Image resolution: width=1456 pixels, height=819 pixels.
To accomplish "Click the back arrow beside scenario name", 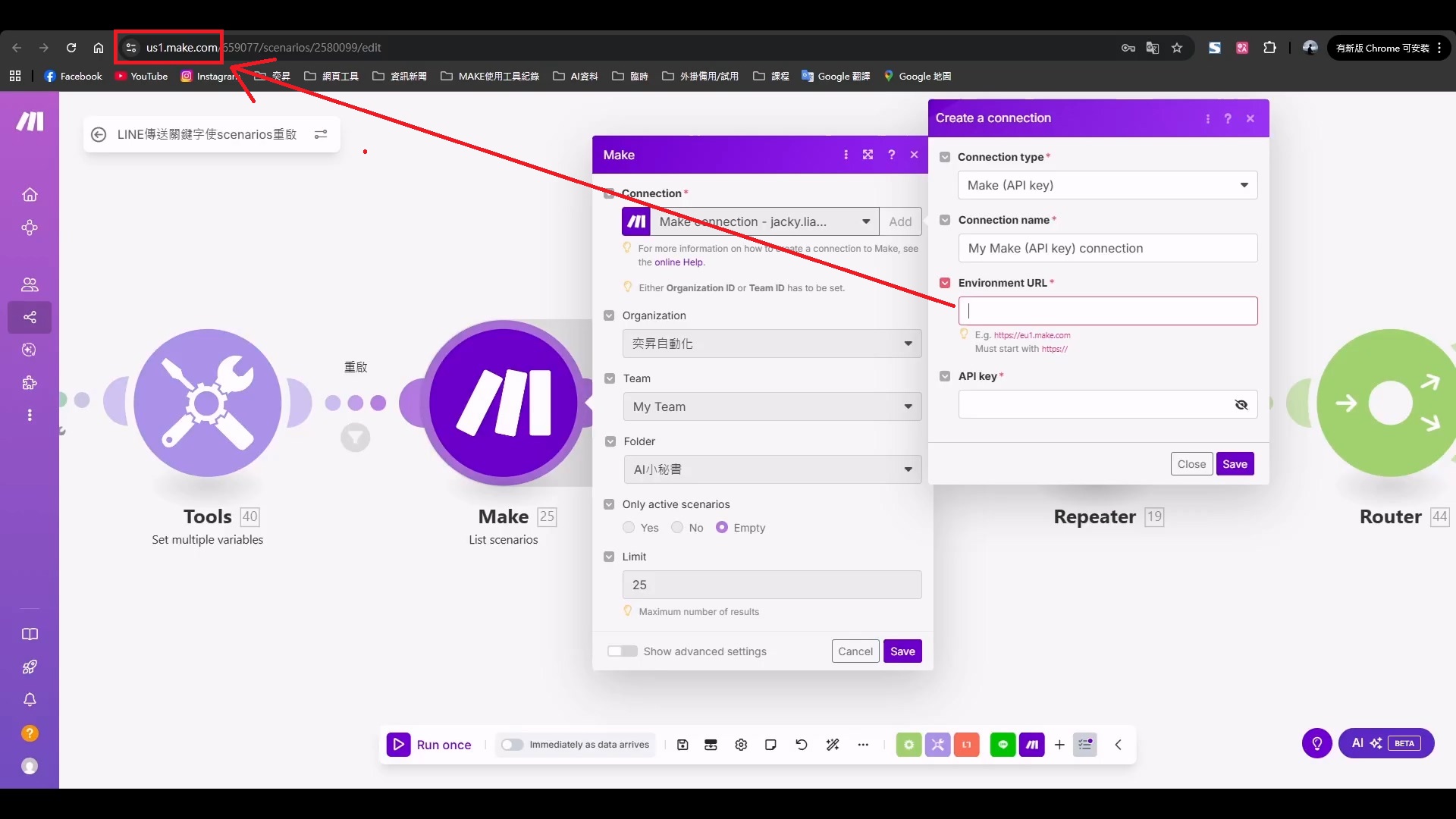I will [x=99, y=134].
